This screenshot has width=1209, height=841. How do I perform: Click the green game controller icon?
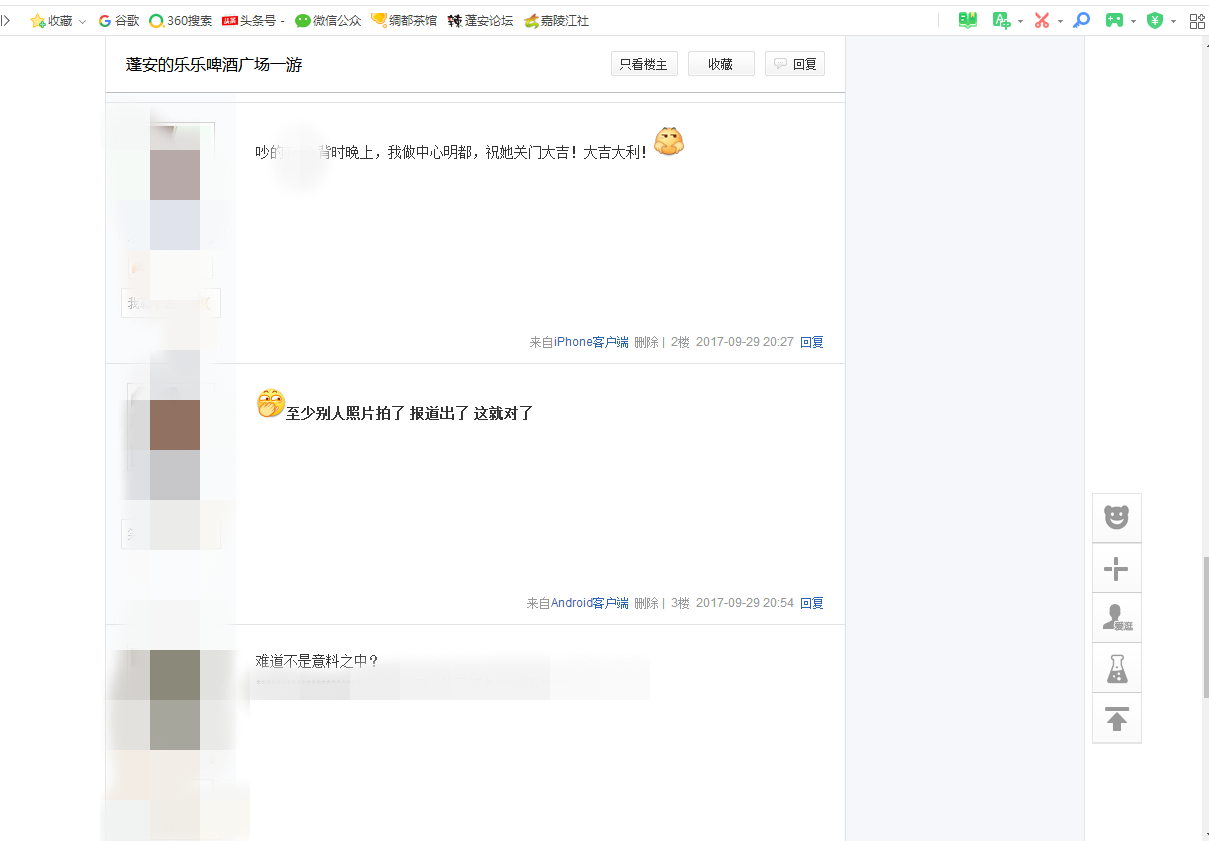click(1114, 20)
